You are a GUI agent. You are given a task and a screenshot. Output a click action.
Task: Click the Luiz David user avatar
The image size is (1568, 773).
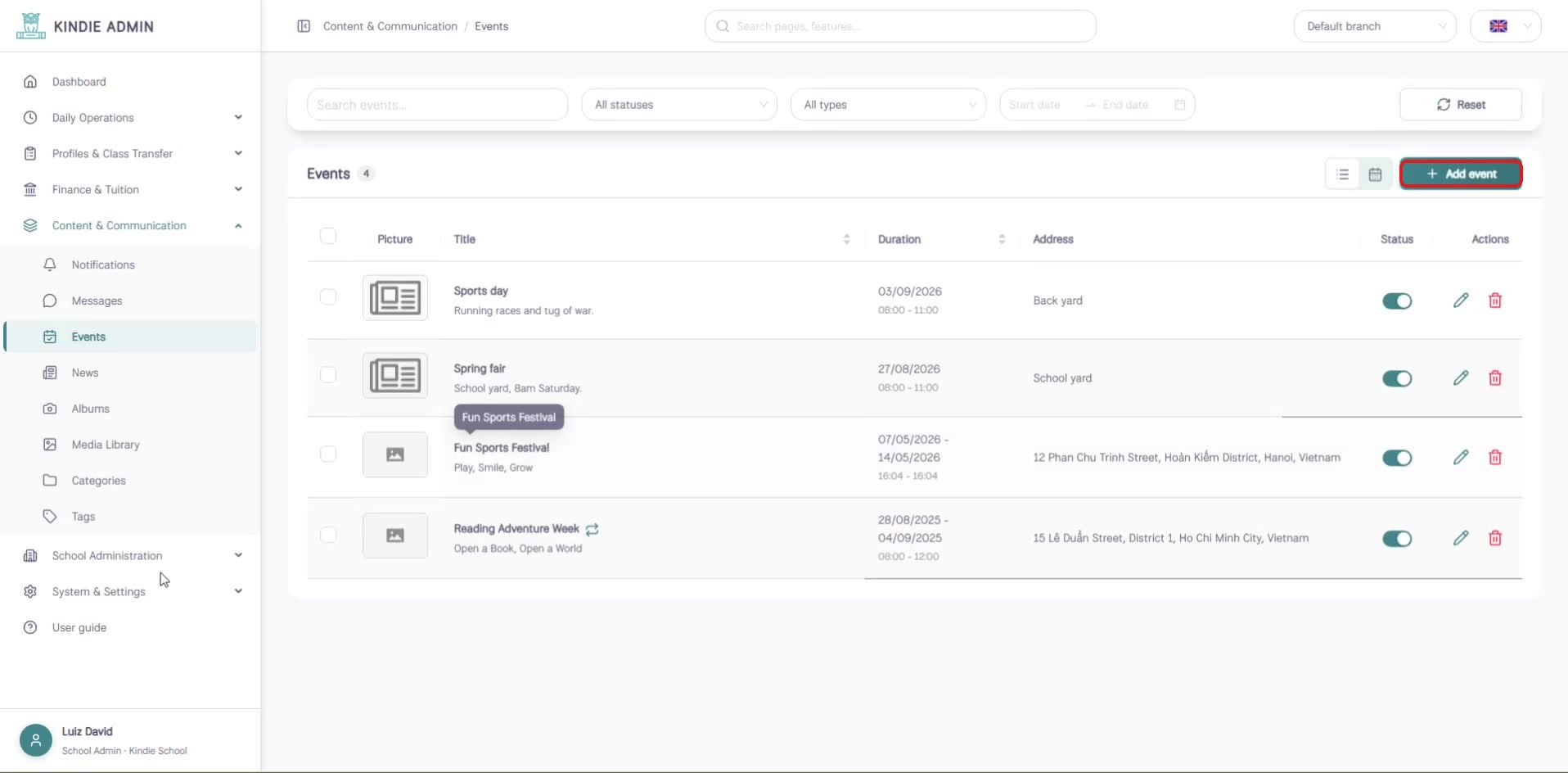click(x=36, y=740)
